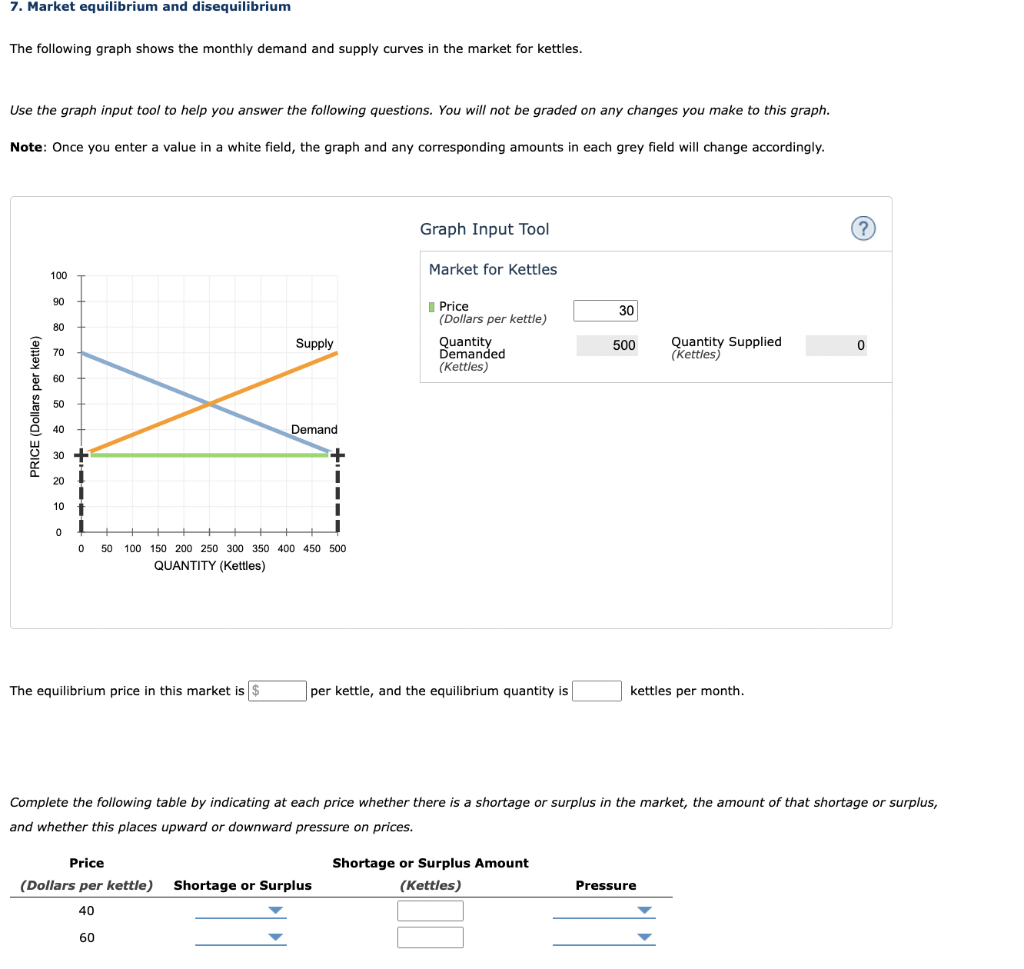This screenshot has height=969, width=1024.
Task: Click the Graph Input Tool title
Action: (484, 228)
